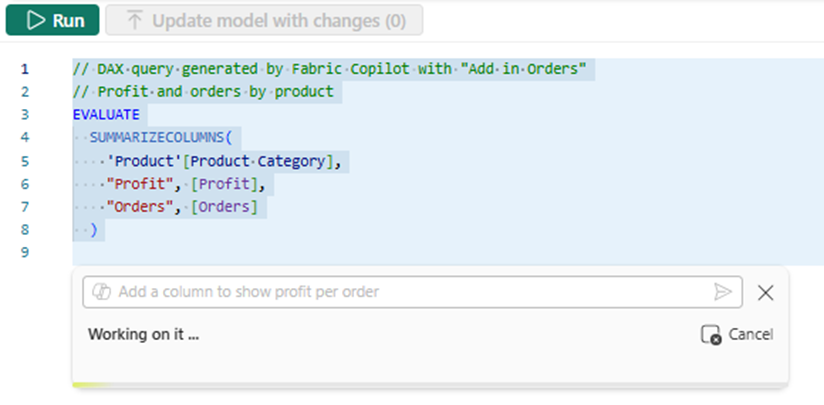Click the progress bar under the prompt
Image resolution: width=824 pixels, height=405 pixels.
(430, 385)
